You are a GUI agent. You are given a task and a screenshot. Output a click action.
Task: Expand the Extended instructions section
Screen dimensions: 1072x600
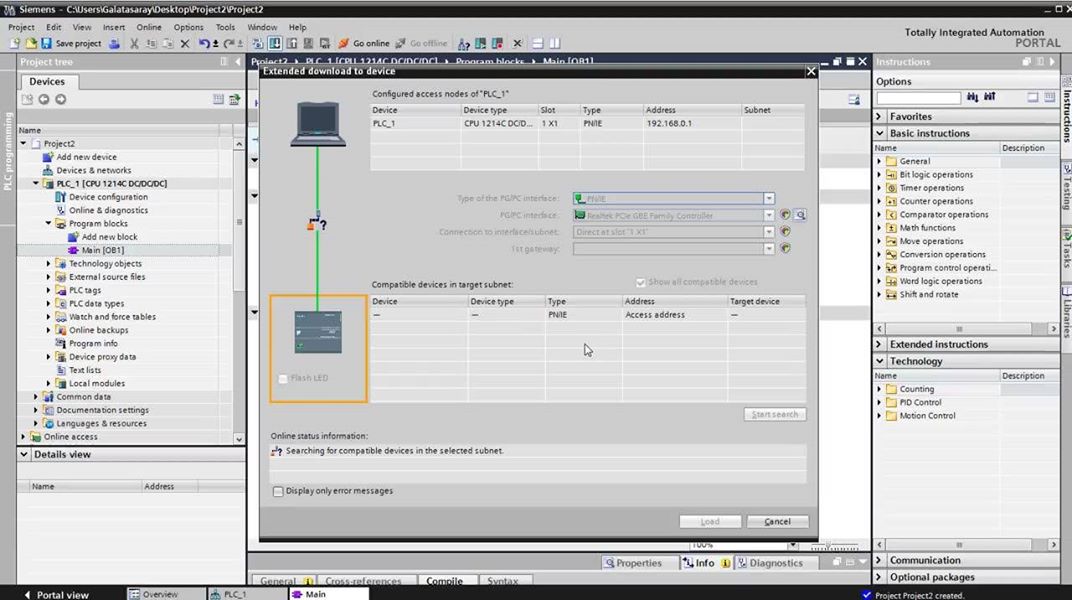click(x=880, y=344)
